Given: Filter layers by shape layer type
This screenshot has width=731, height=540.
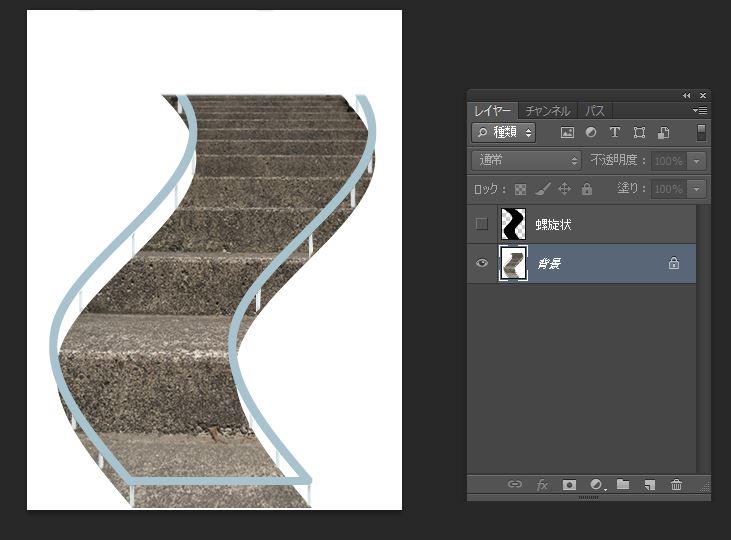Looking at the screenshot, I should [638, 132].
